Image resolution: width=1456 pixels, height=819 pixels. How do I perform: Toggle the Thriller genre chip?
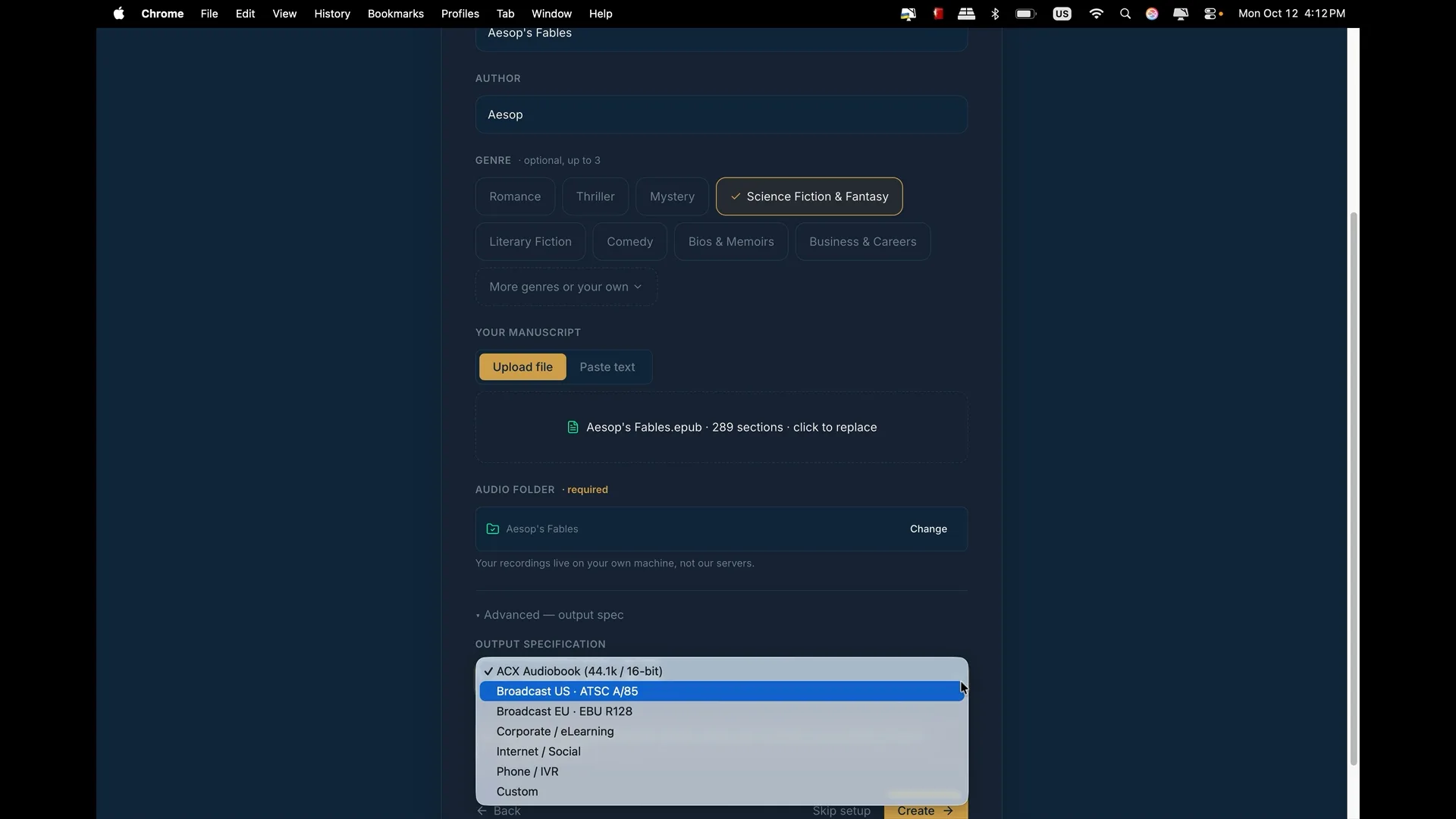coord(595,196)
